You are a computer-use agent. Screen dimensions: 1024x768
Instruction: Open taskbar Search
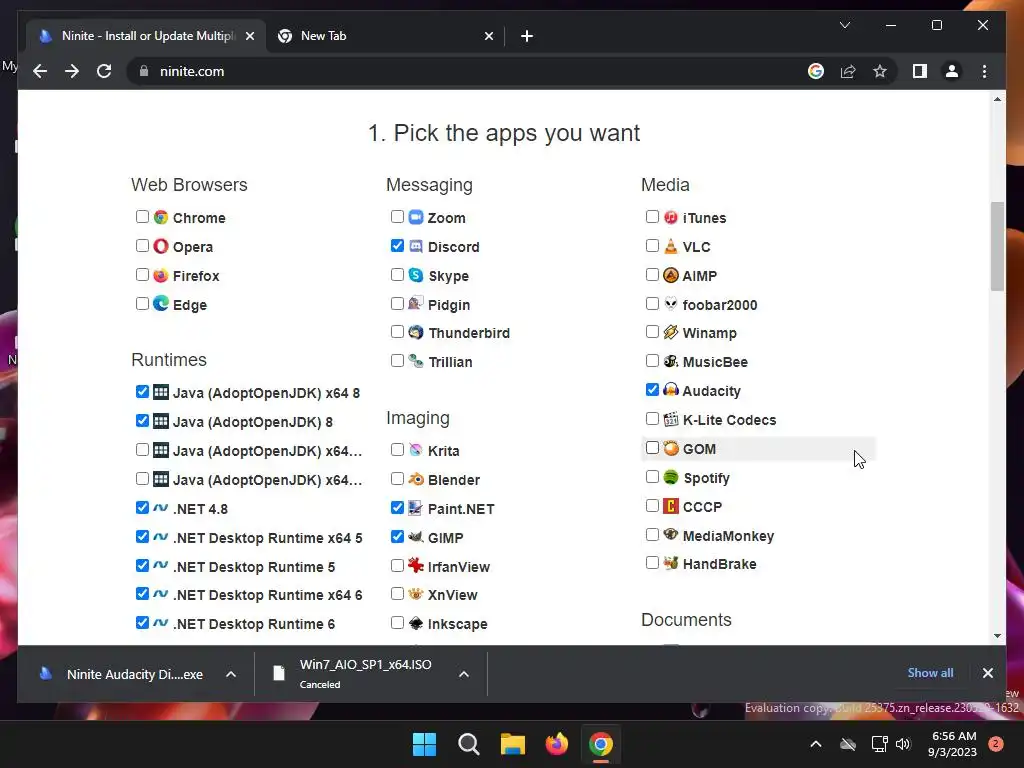(x=469, y=744)
